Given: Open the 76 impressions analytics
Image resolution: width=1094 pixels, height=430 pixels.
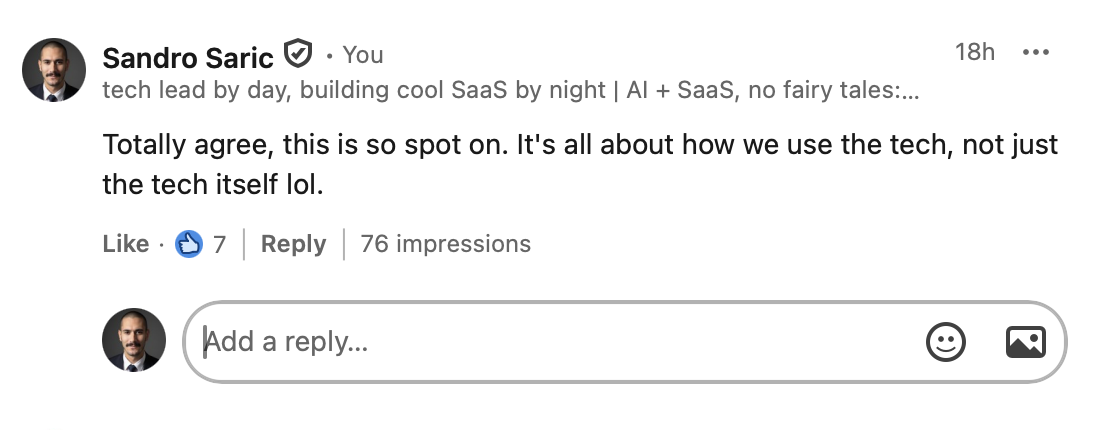Looking at the screenshot, I should coord(445,243).
